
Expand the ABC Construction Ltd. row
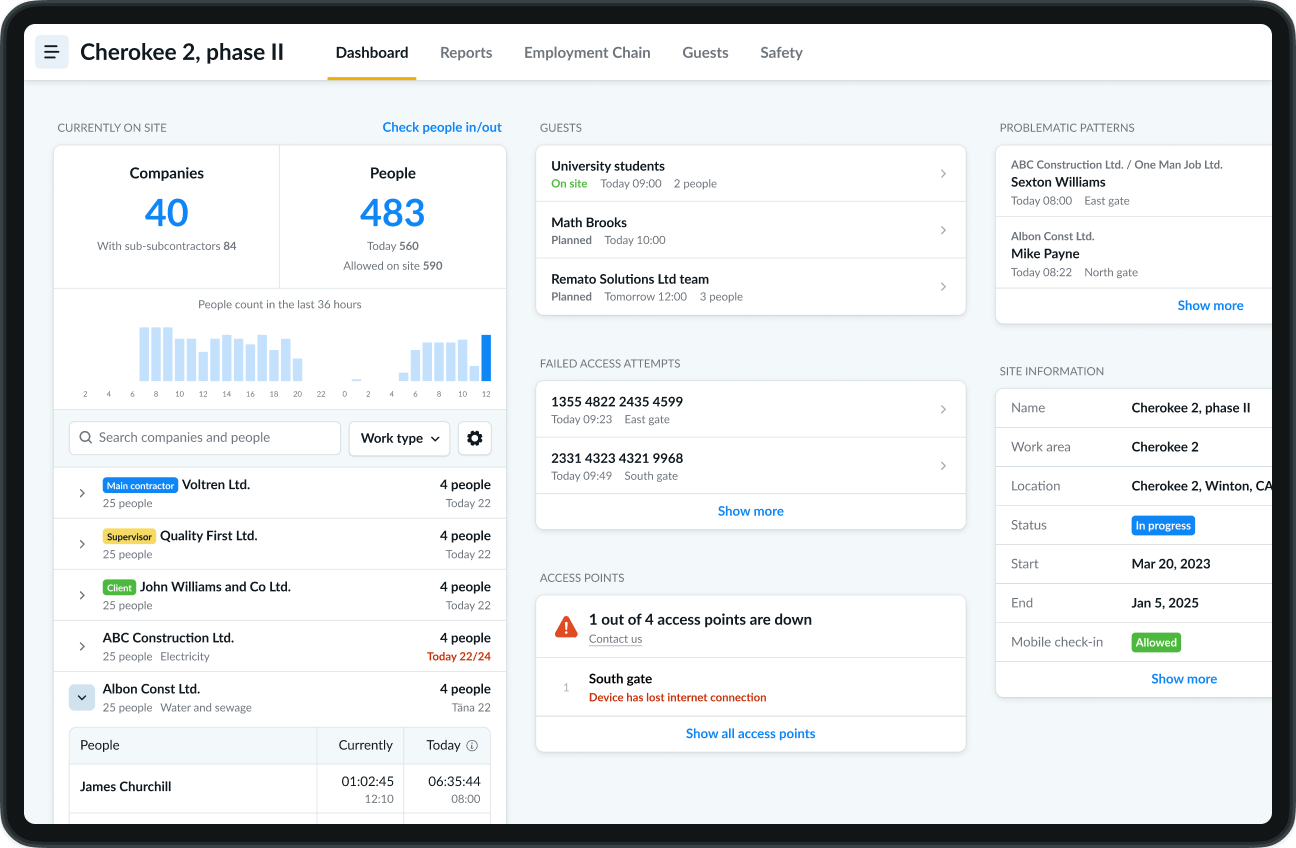pyautogui.click(x=82, y=646)
